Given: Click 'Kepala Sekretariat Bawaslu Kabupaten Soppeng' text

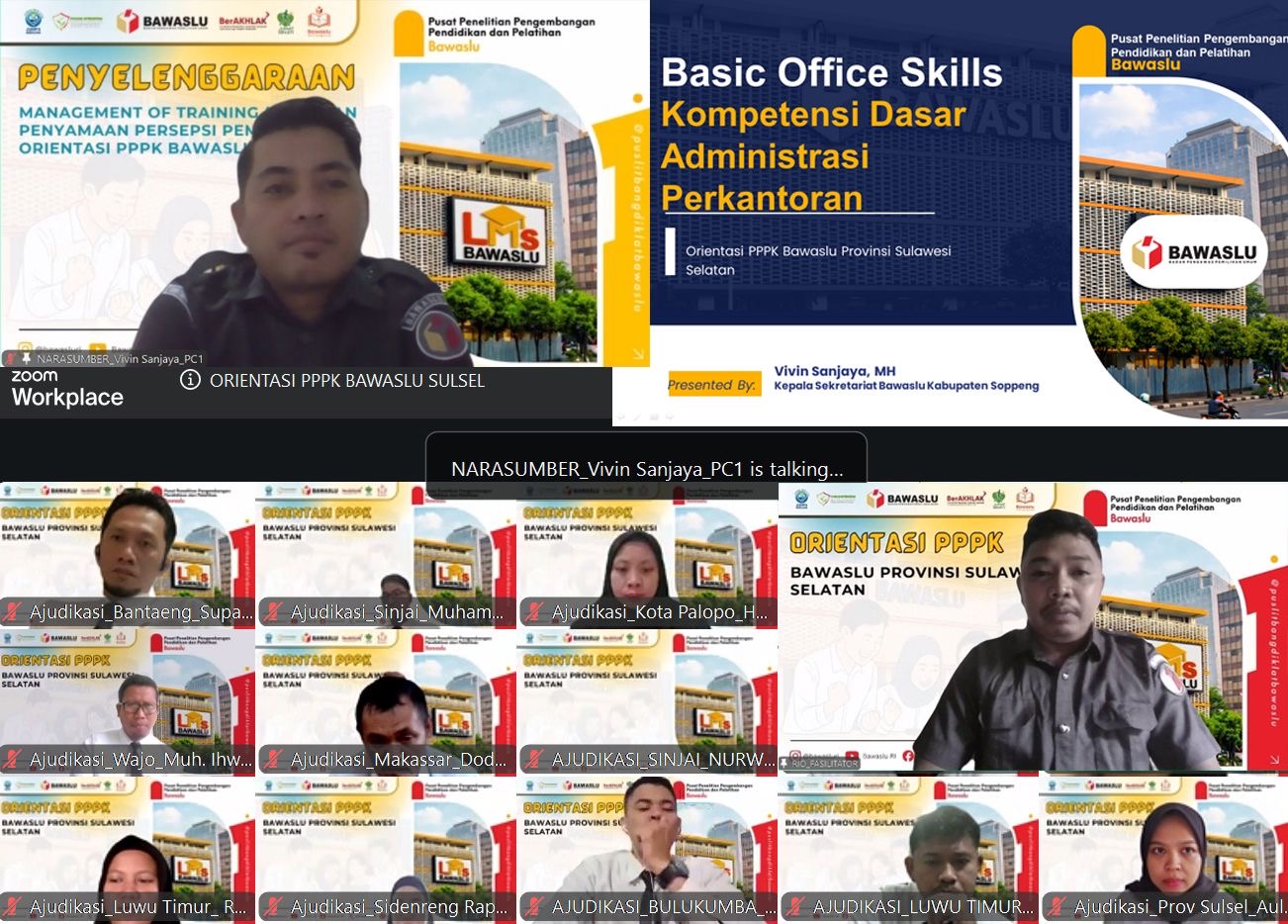Looking at the screenshot, I should (906, 386).
